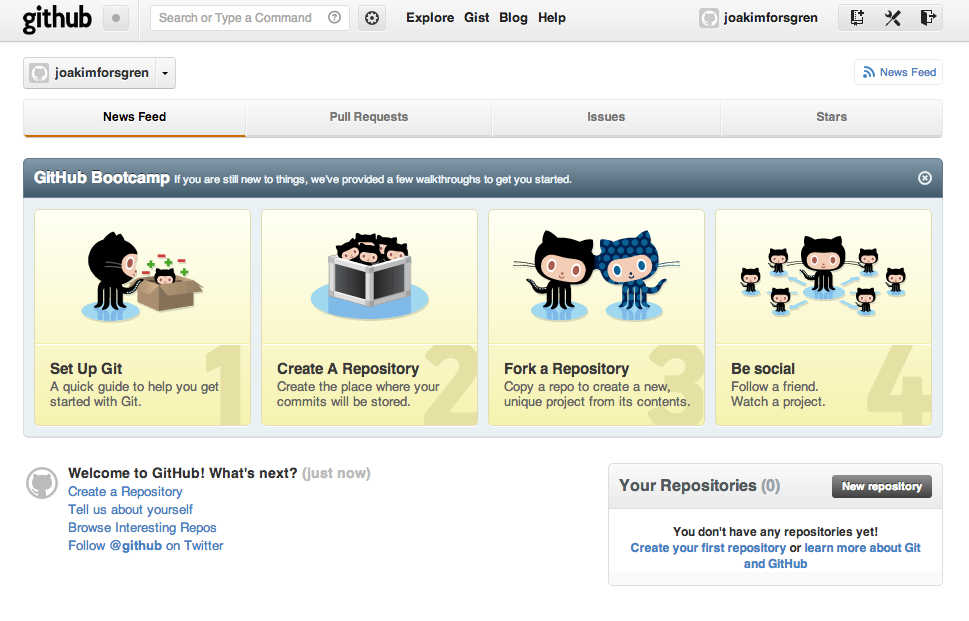This screenshot has height=621, width=969.
Task: Click the News Feed RSS button
Action: (x=899, y=72)
